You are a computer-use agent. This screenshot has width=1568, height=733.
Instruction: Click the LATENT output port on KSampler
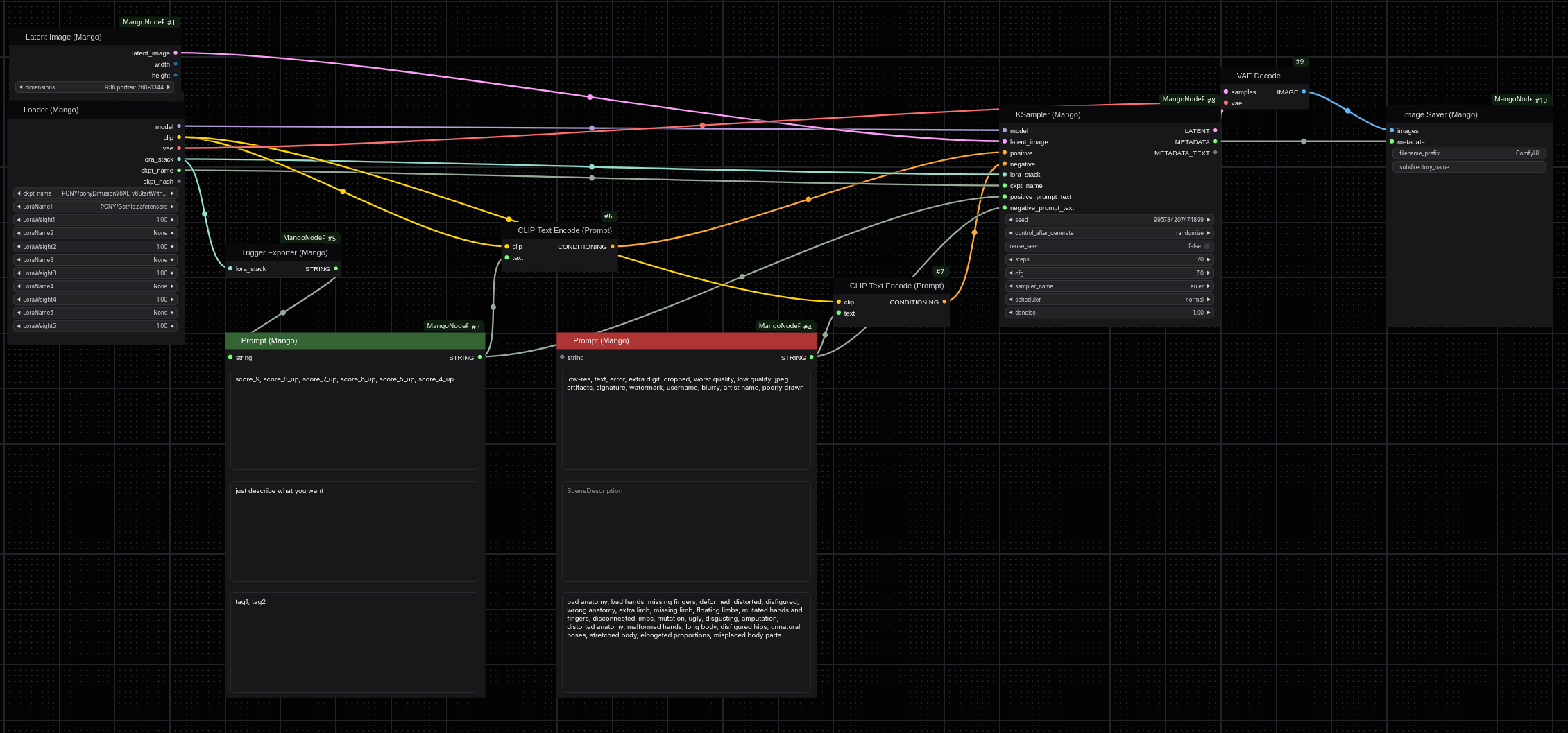coord(1215,130)
